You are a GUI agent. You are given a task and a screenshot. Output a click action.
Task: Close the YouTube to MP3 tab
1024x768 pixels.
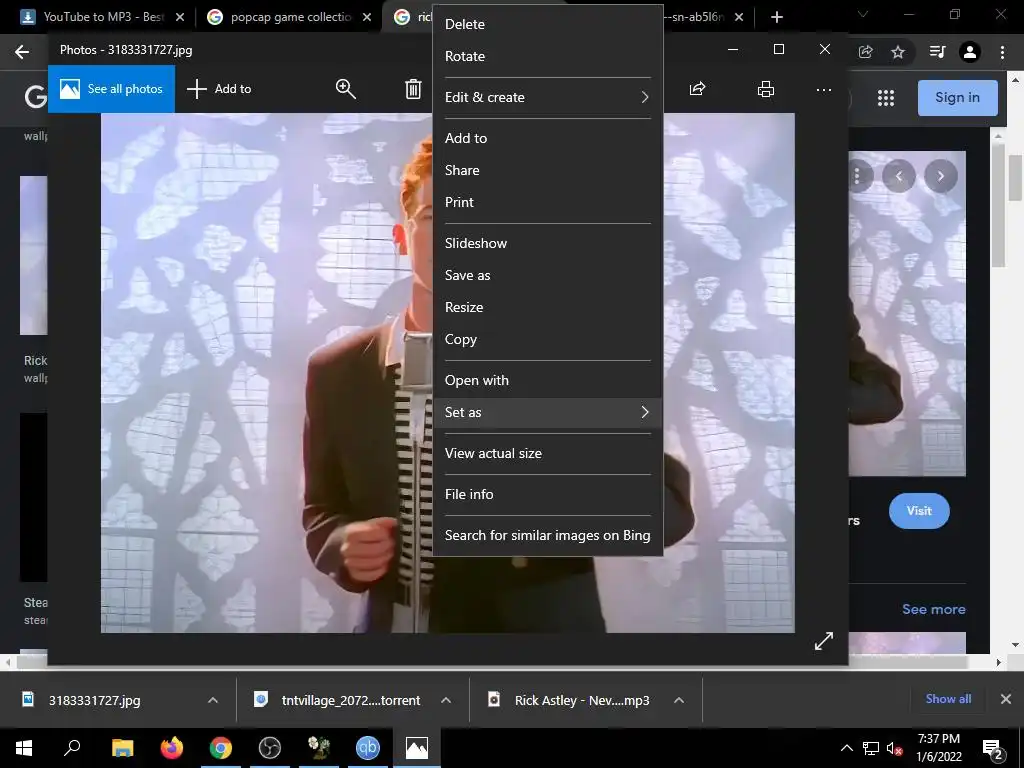[180, 17]
